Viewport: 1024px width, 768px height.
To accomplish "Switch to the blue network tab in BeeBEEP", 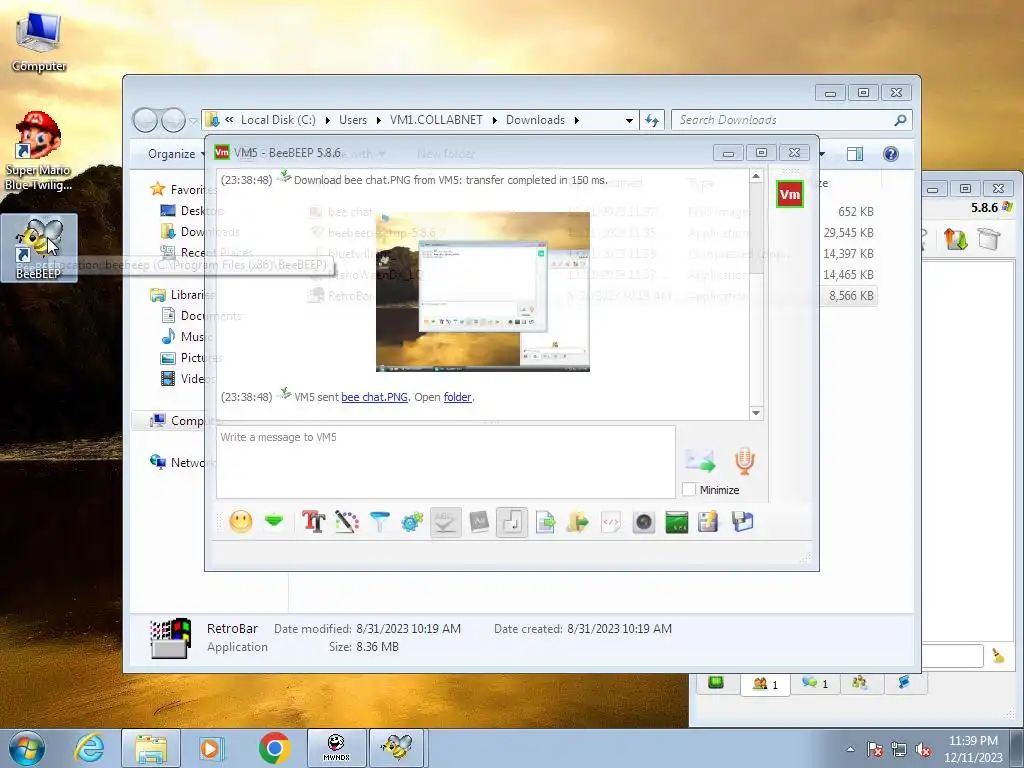I will 904,683.
